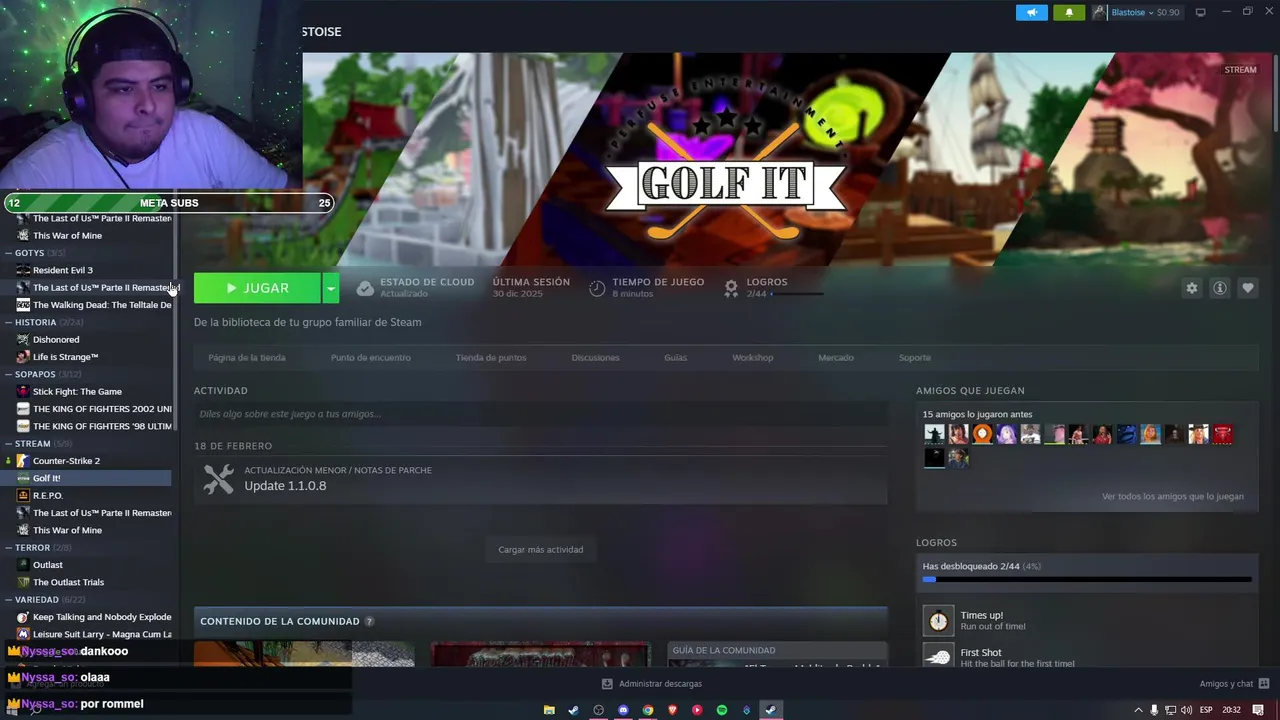1280x720 pixels.
Task: Click the community content help icon
Action: tap(369, 621)
